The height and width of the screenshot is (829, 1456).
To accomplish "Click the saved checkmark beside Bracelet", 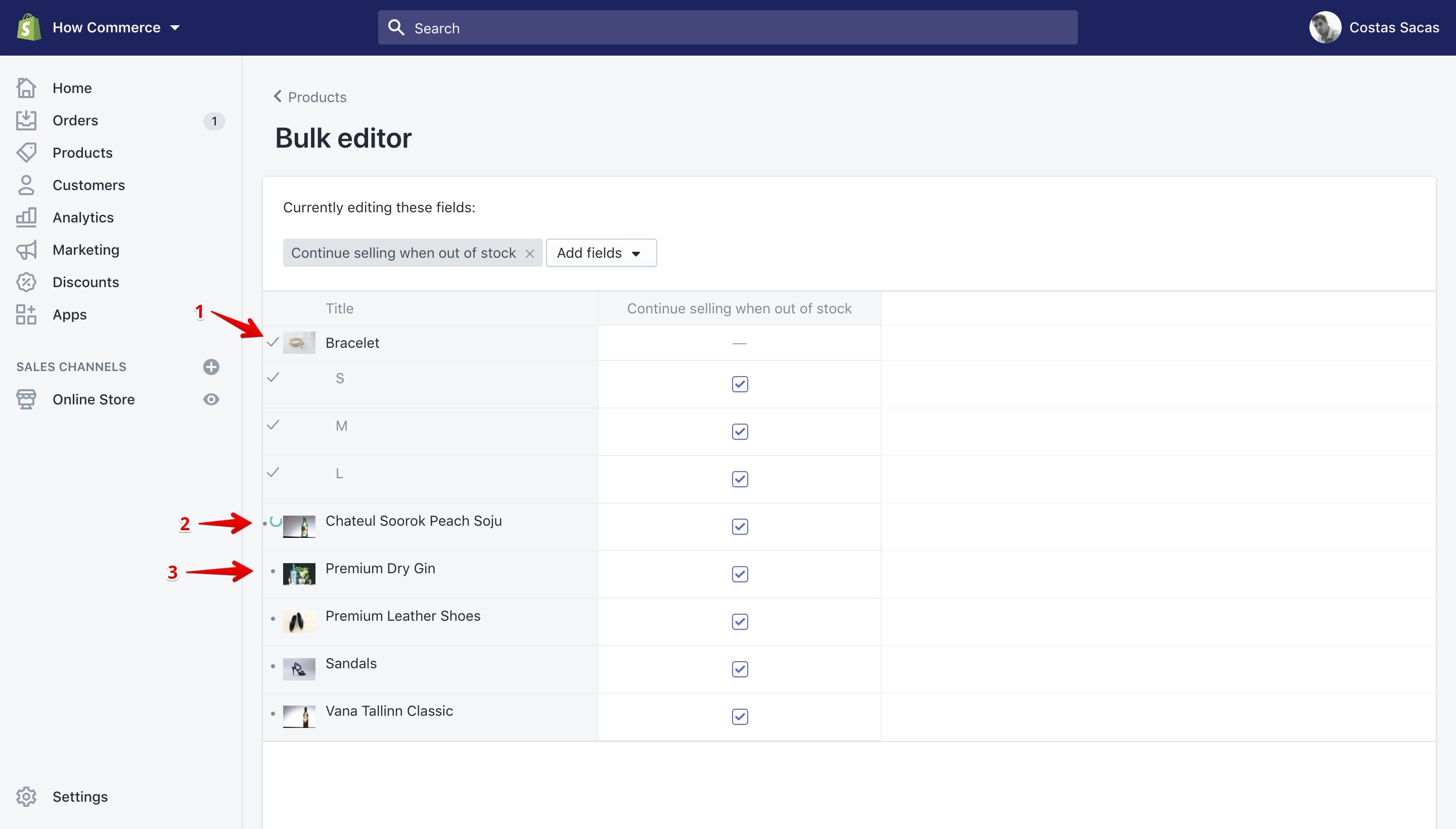I will click(x=273, y=342).
